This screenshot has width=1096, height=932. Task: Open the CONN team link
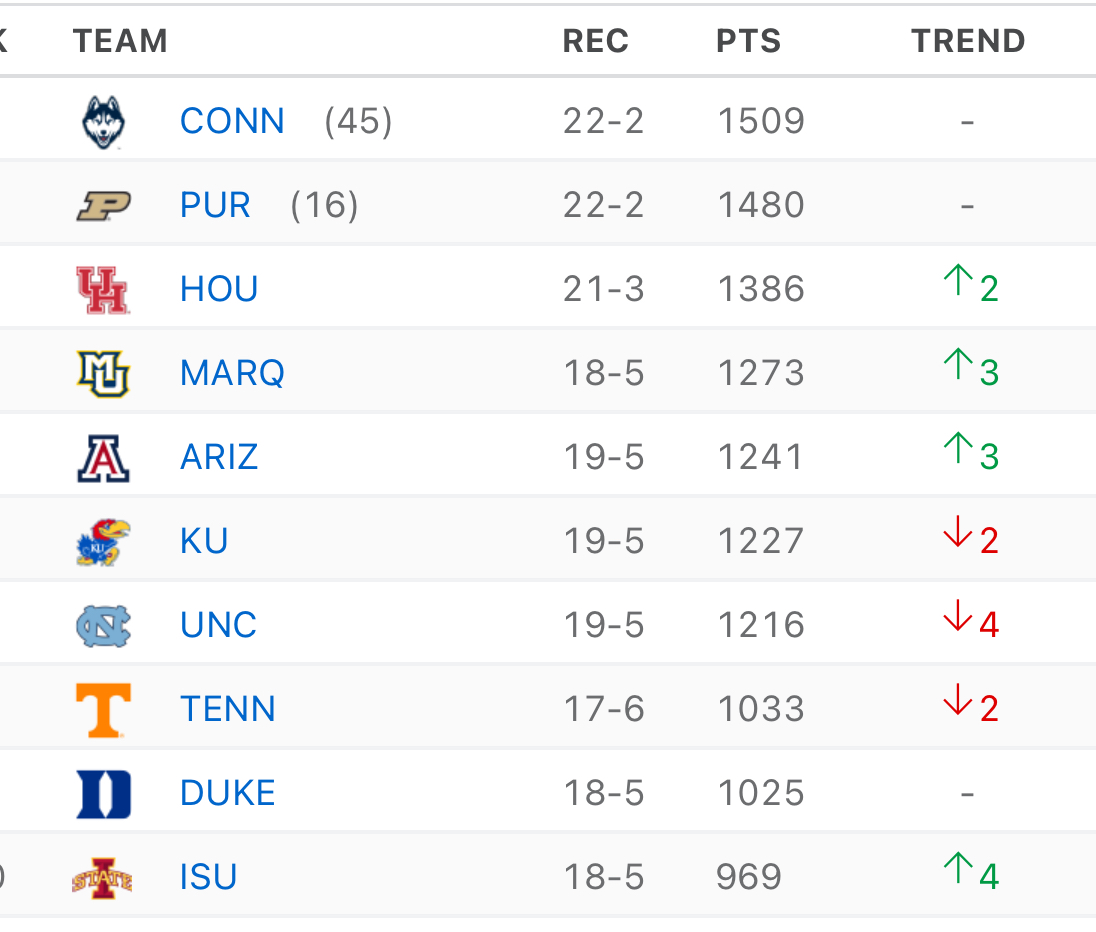[232, 121]
